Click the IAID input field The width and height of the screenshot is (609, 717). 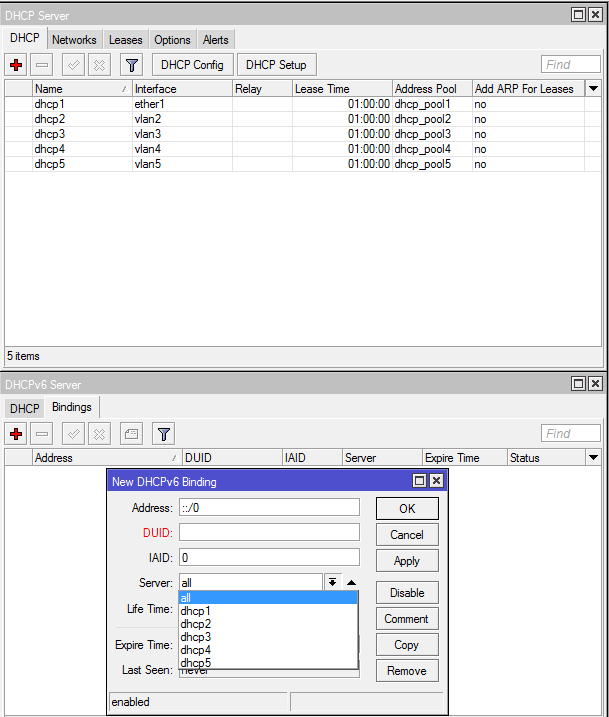point(269,557)
